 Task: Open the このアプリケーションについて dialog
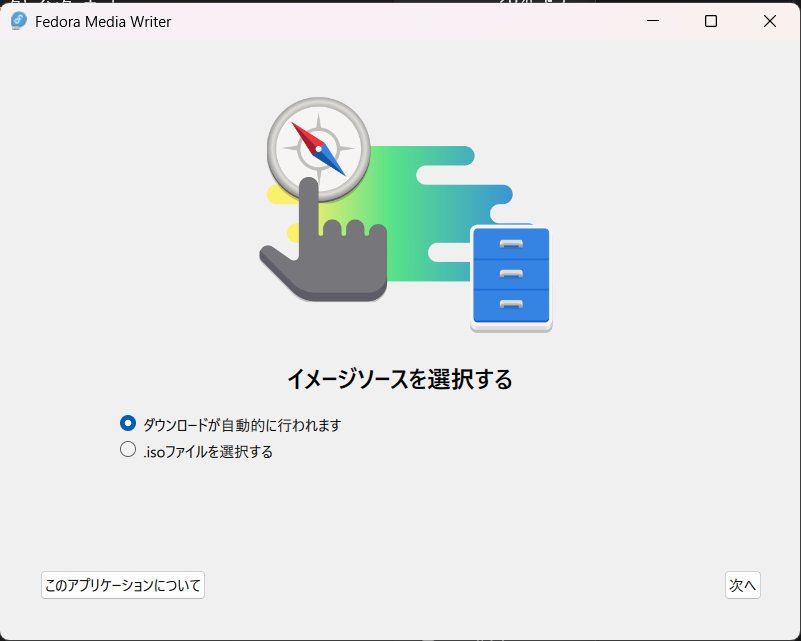click(x=123, y=585)
